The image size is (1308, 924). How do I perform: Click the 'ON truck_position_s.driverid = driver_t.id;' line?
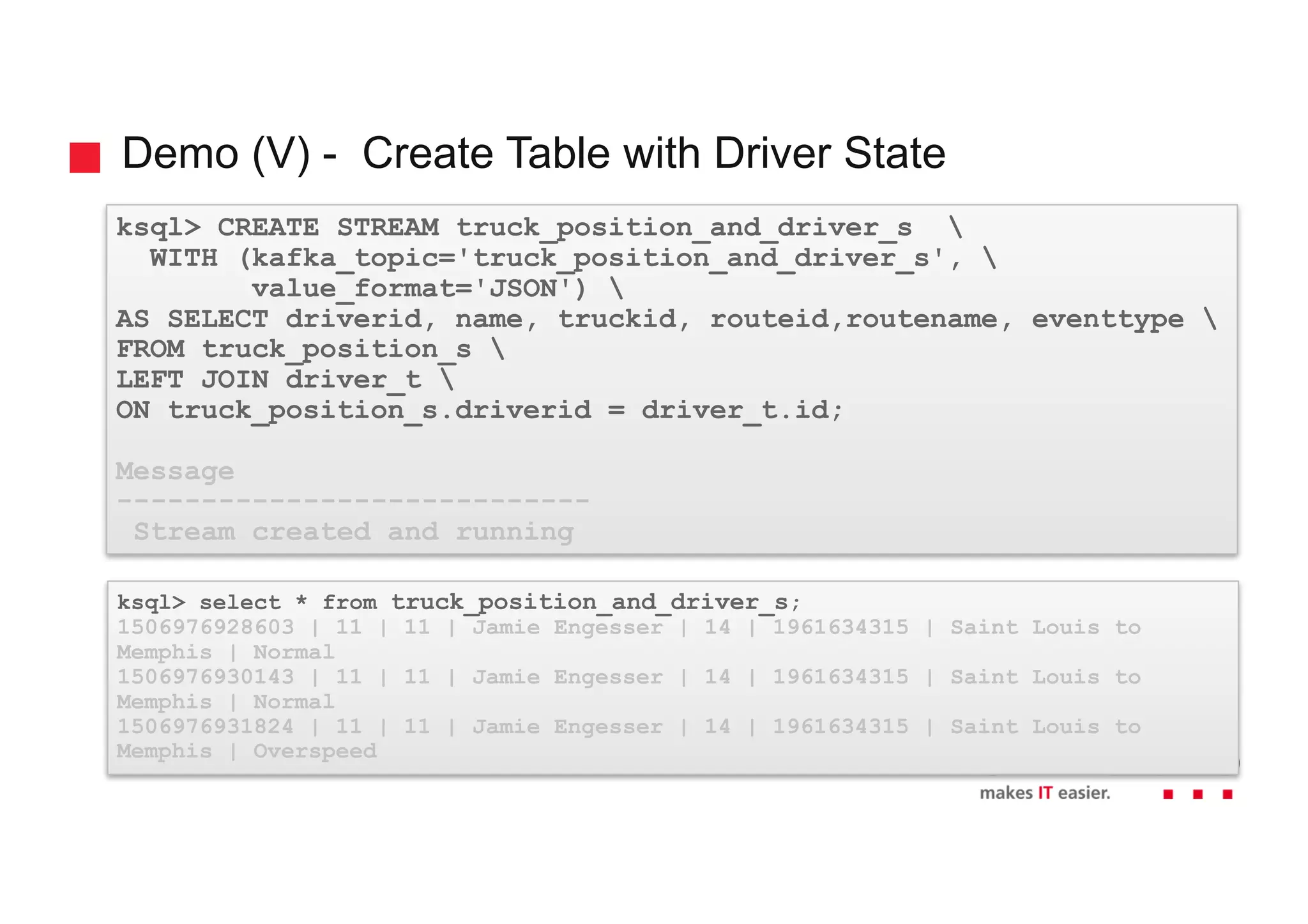(x=480, y=411)
